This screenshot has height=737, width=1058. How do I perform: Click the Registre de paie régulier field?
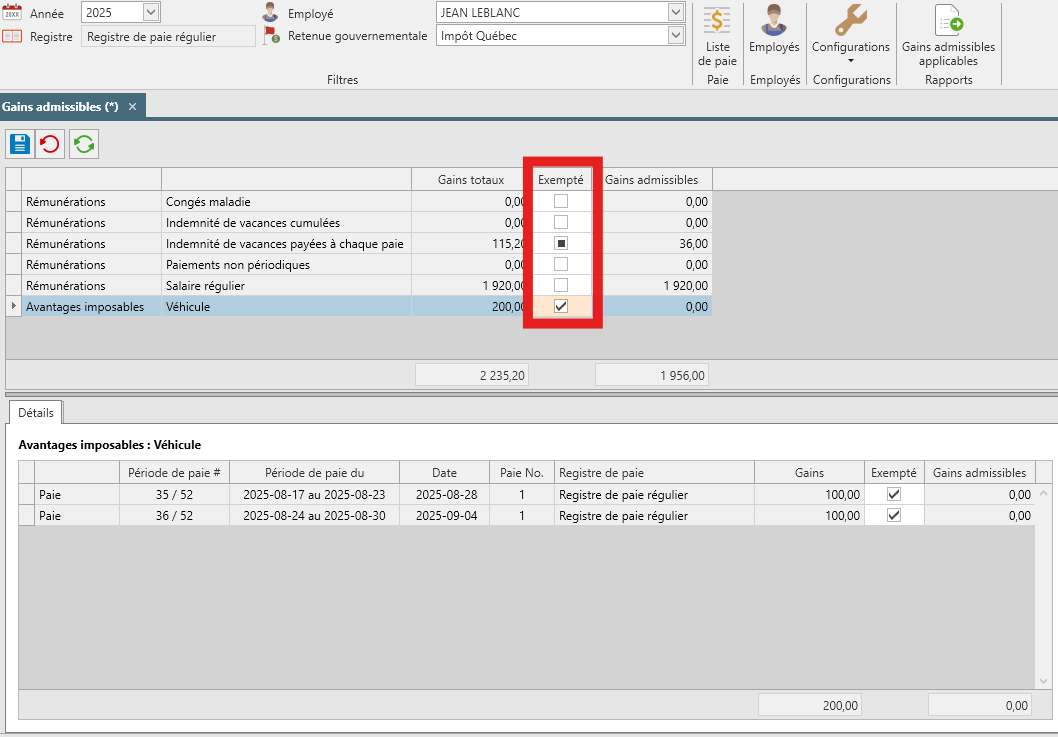(x=168, y=36)
